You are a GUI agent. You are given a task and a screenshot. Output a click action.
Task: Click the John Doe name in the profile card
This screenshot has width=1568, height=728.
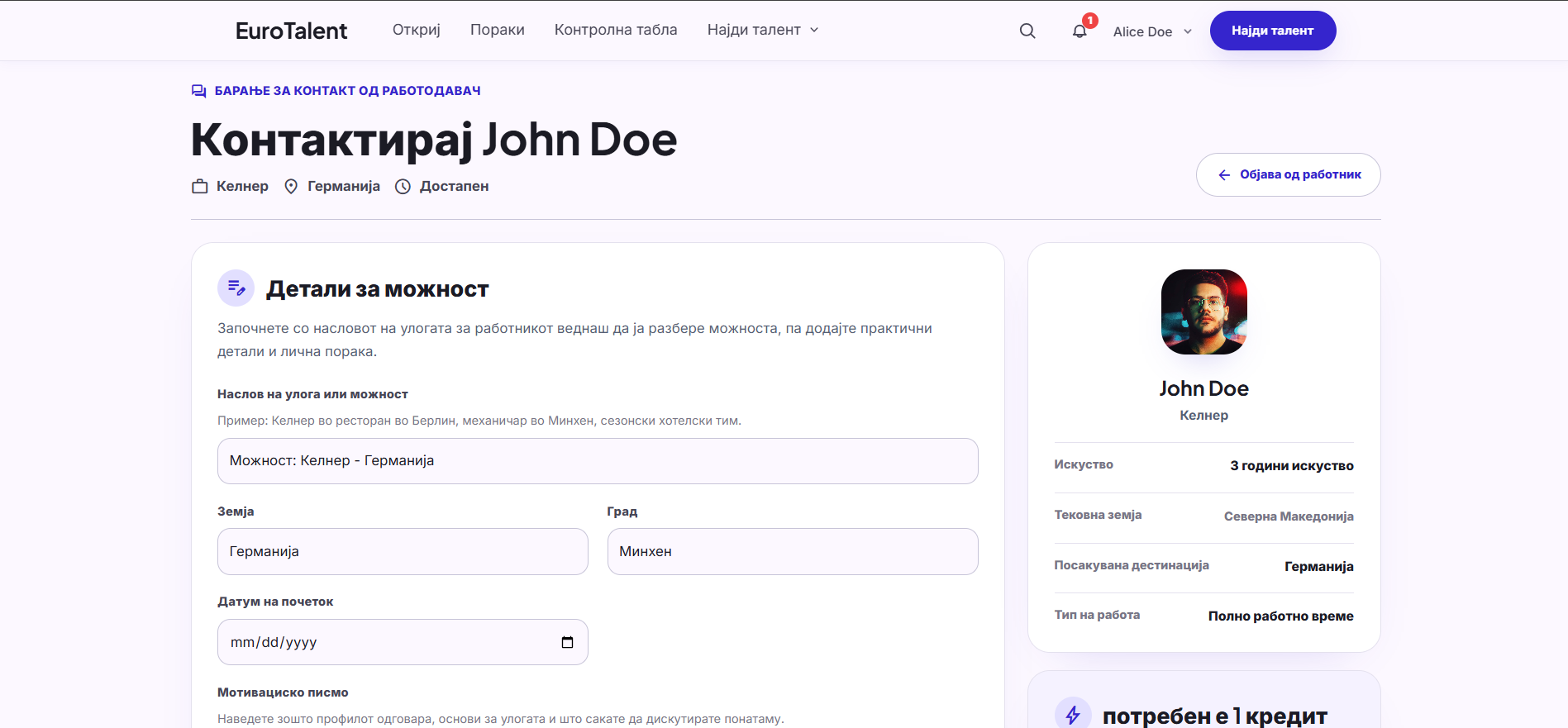pos(1204,388)
